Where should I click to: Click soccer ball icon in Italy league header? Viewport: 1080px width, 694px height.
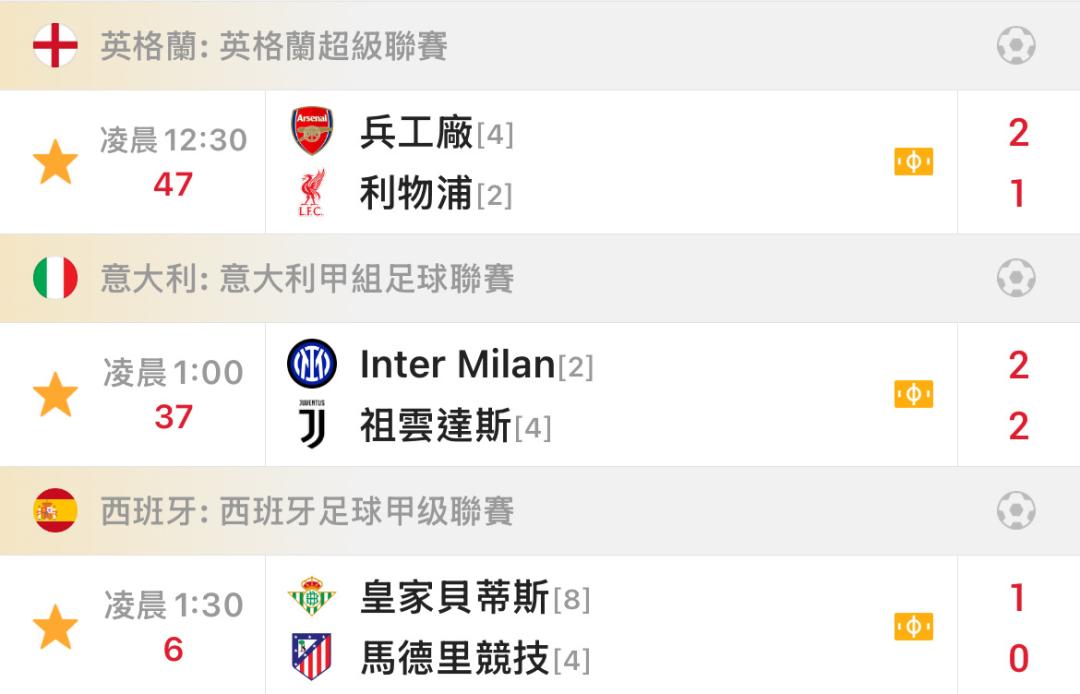1016,278
